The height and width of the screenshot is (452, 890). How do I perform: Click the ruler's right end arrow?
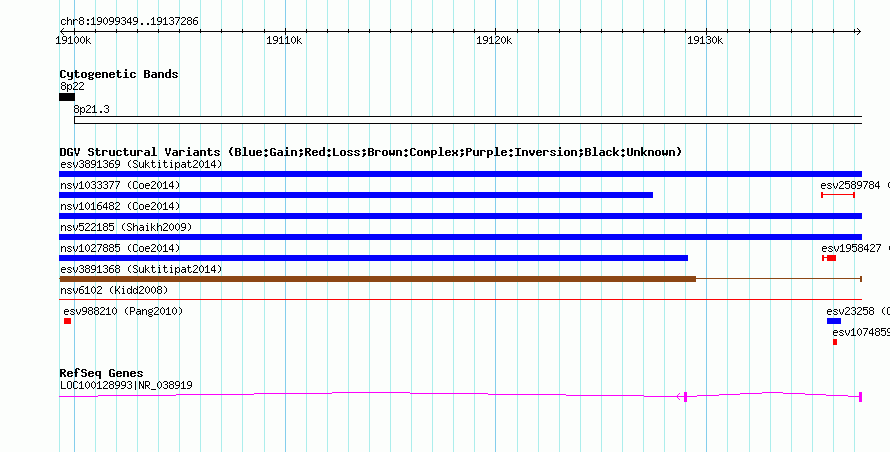coord(858,32)
